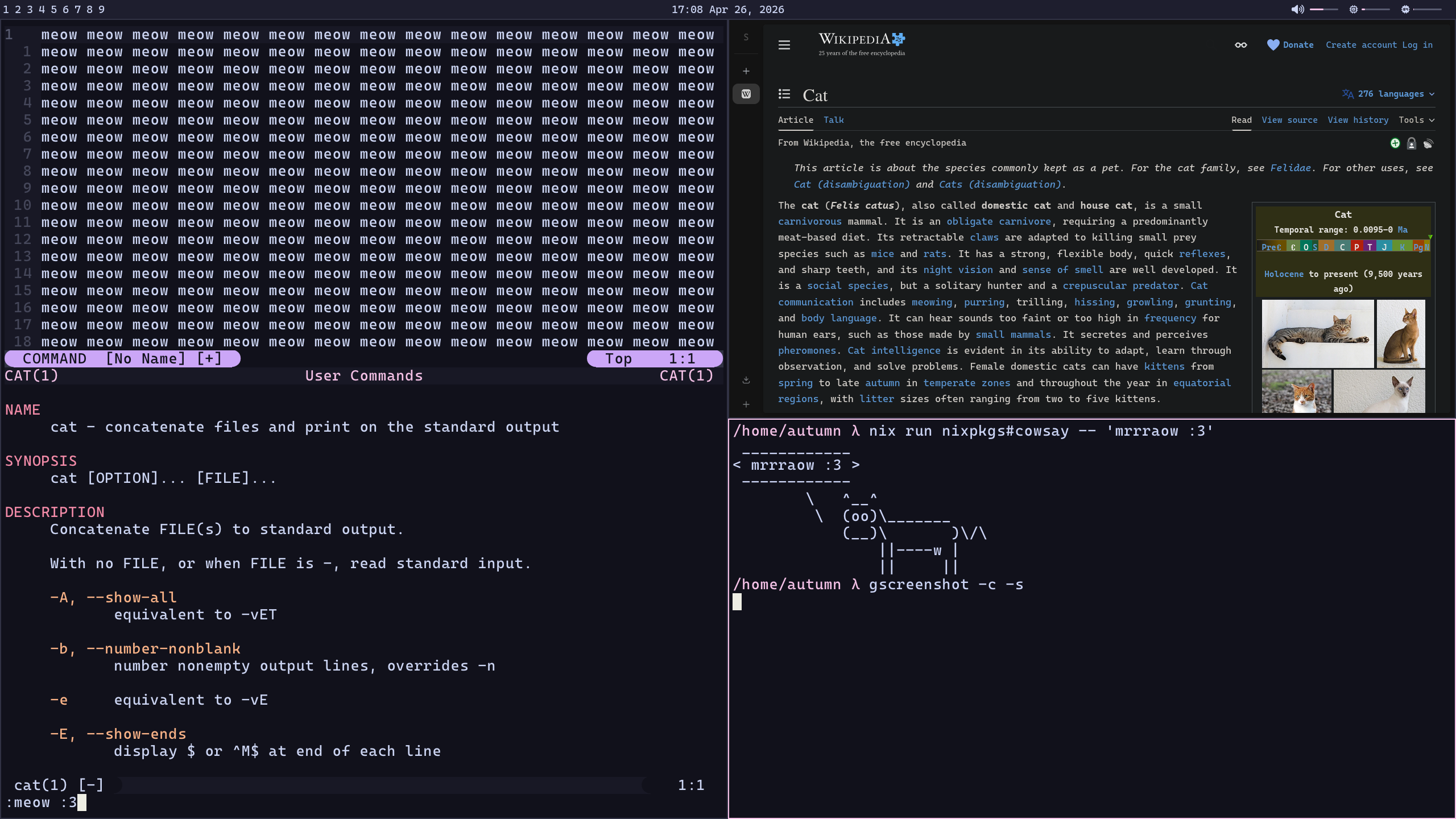Switch to the Talk tab
Screen dimensions: 1456x819
click(x=833, y=120)
